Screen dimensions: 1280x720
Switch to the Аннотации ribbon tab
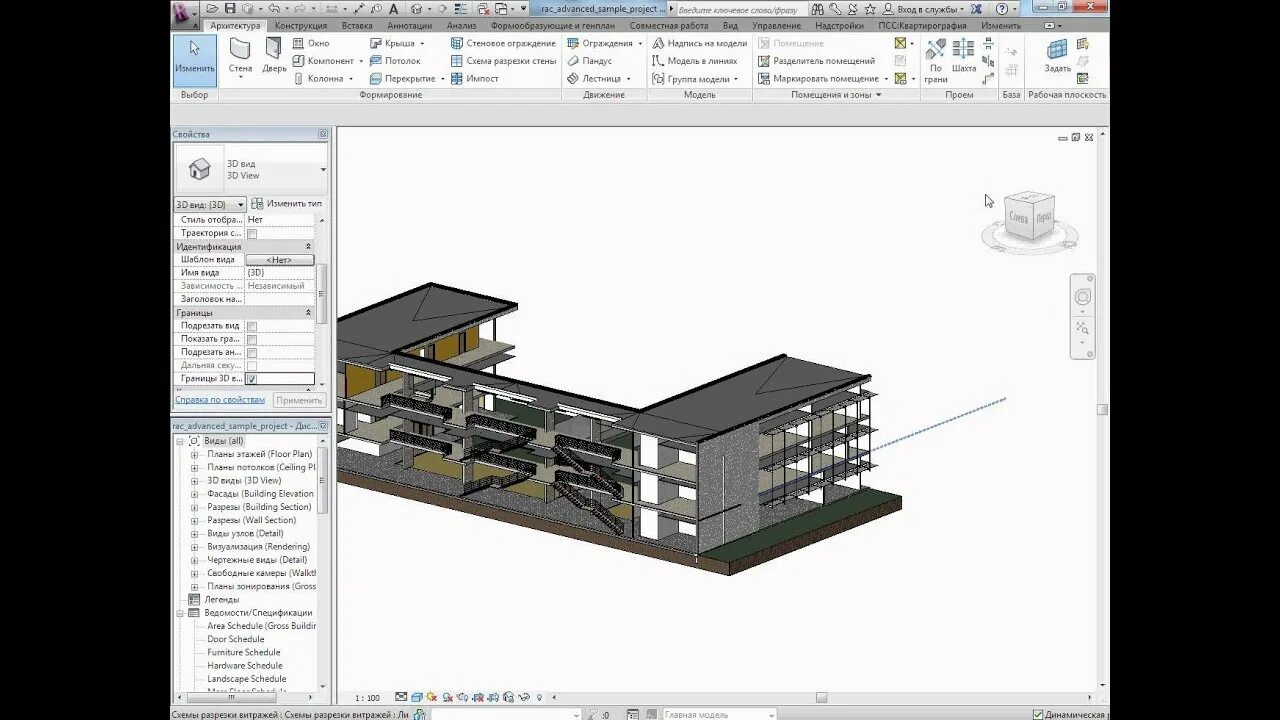[x=410, y=26]
